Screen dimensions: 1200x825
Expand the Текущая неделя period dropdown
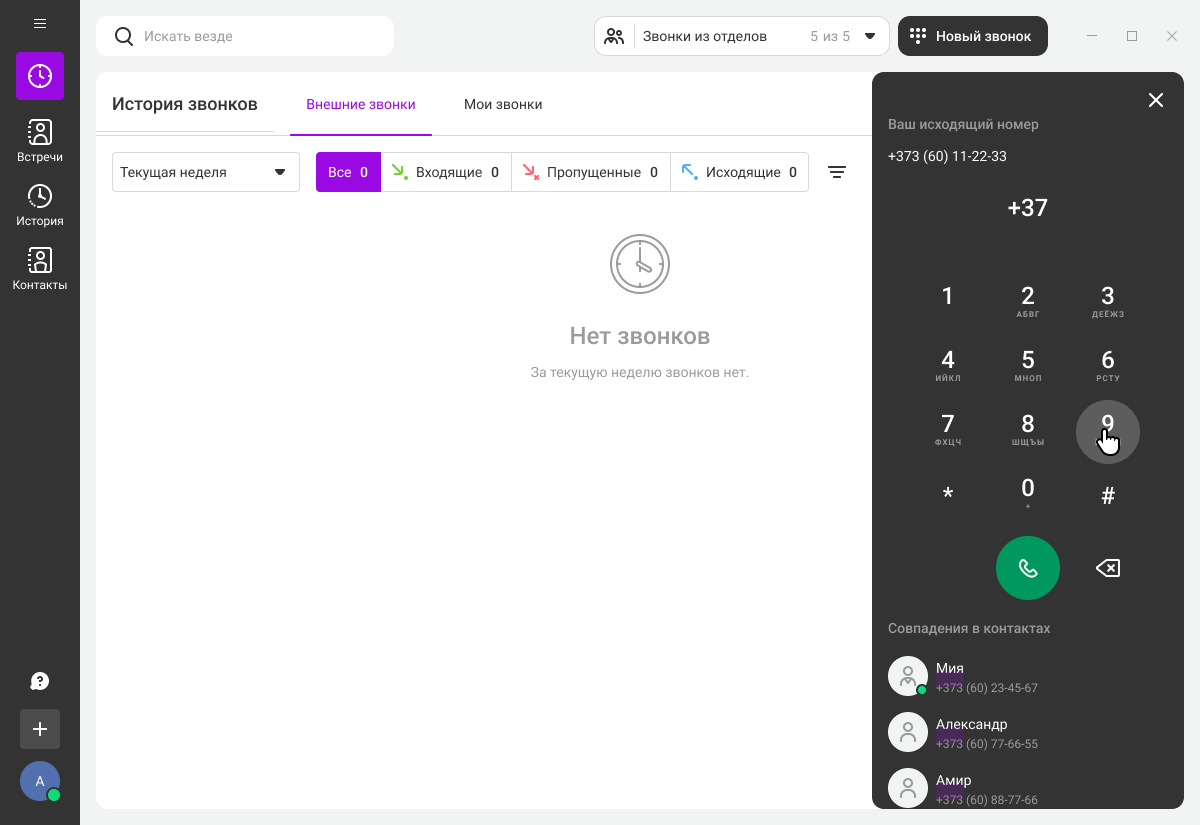205,172
